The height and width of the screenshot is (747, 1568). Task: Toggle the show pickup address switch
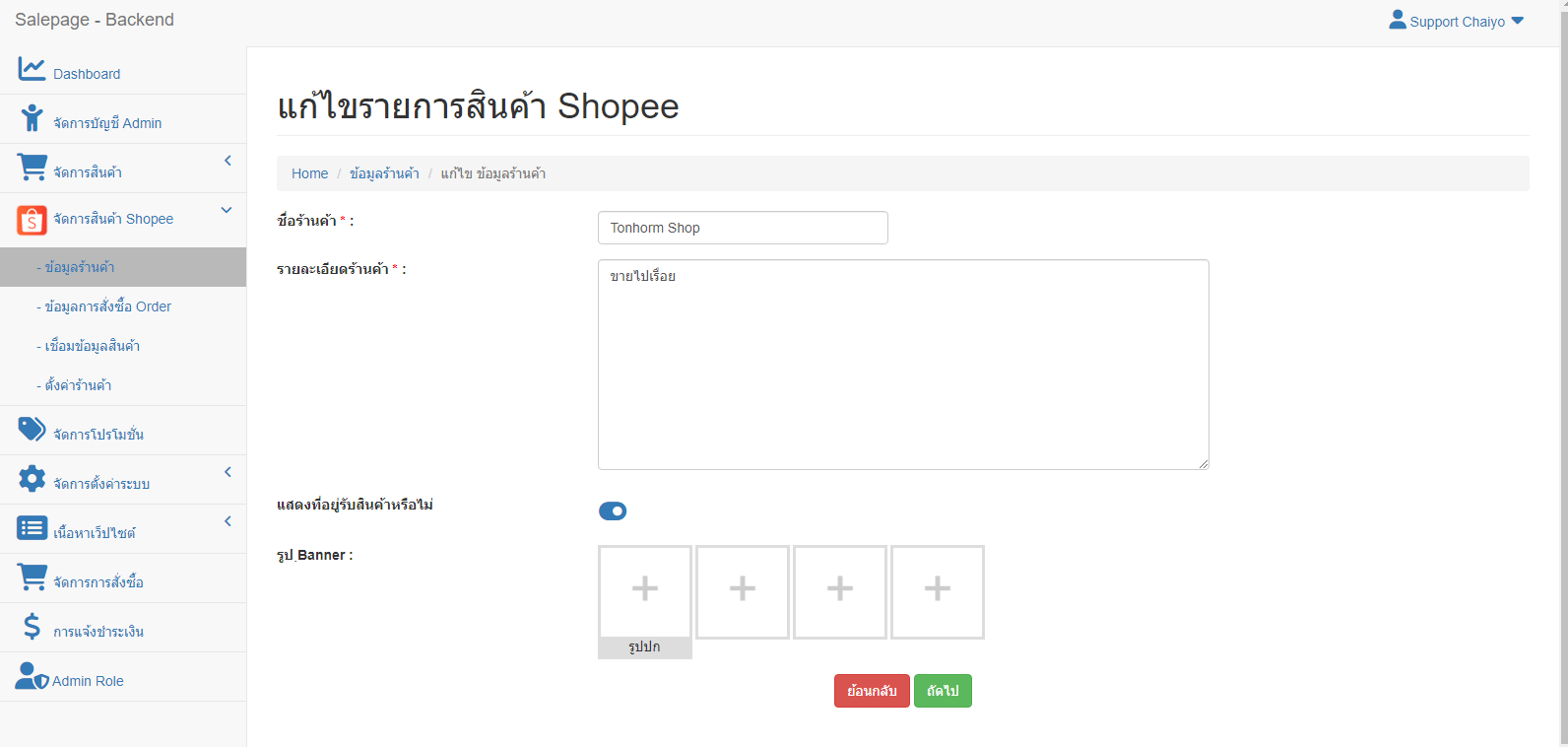click(613, 510)
